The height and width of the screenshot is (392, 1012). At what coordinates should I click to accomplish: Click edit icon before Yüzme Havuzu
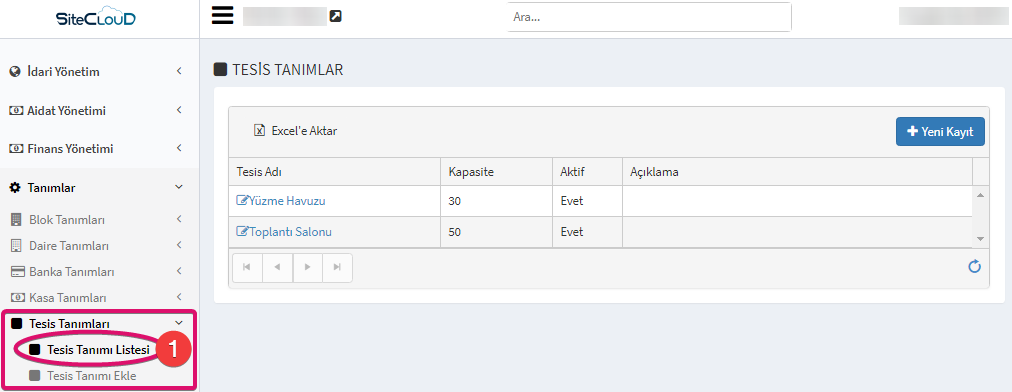click(243, 201)
